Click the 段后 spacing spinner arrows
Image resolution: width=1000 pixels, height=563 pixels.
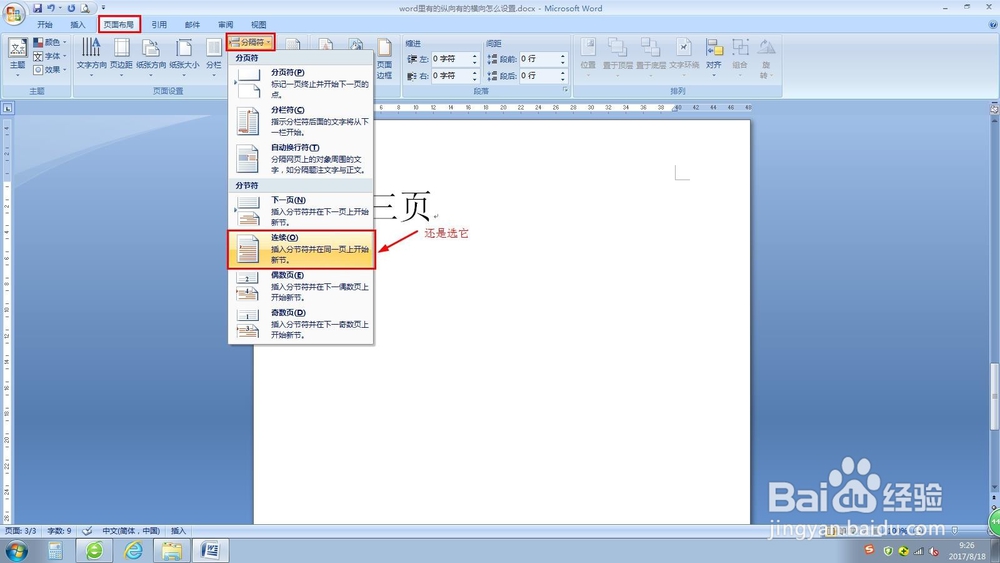coord(563,76)
